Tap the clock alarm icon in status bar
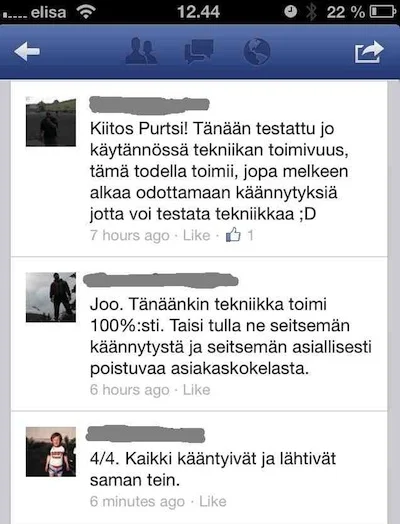The height and width of the screenshot is (524, 400). click(290, 12)
